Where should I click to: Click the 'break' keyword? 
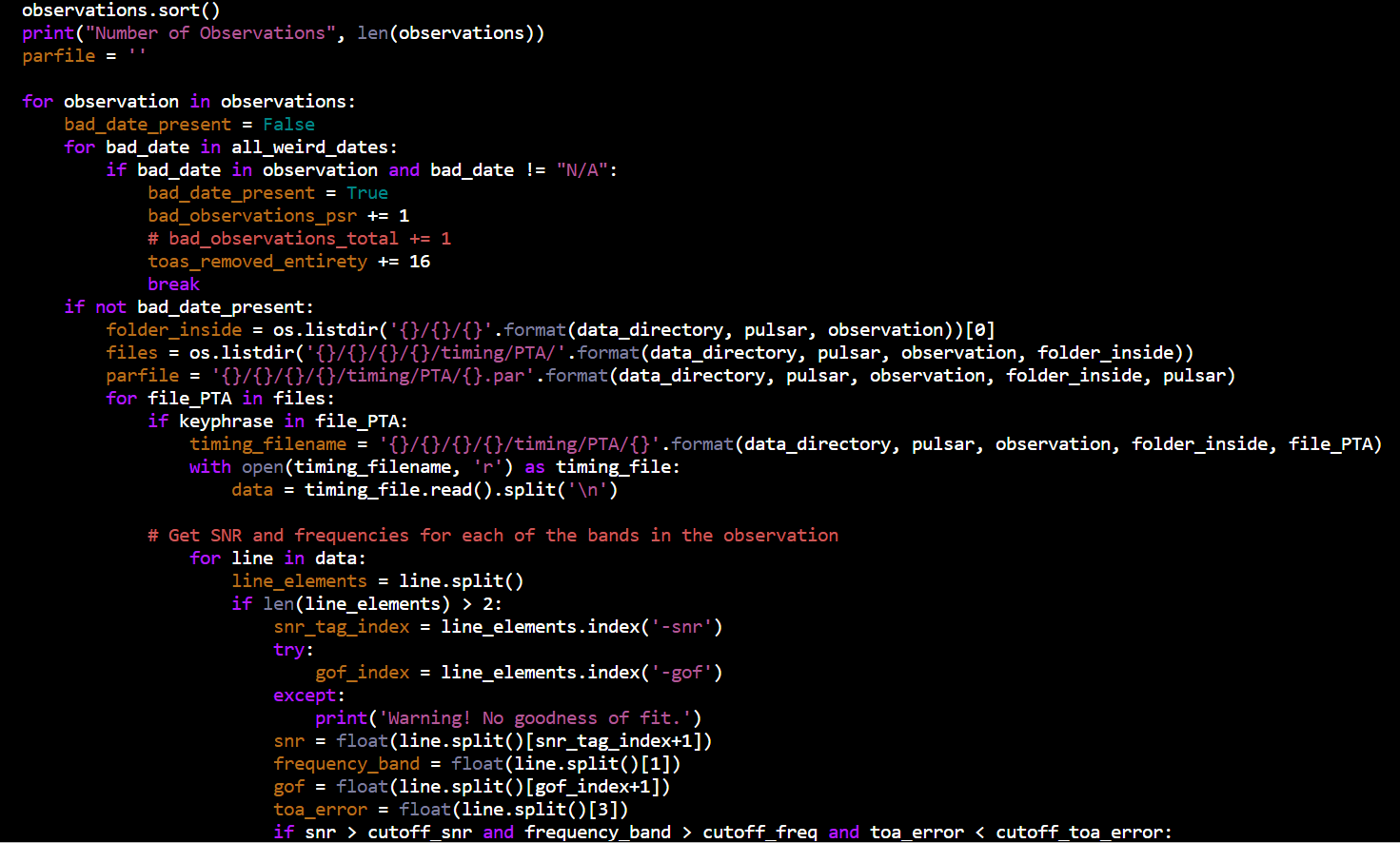[x=173, y=284]
